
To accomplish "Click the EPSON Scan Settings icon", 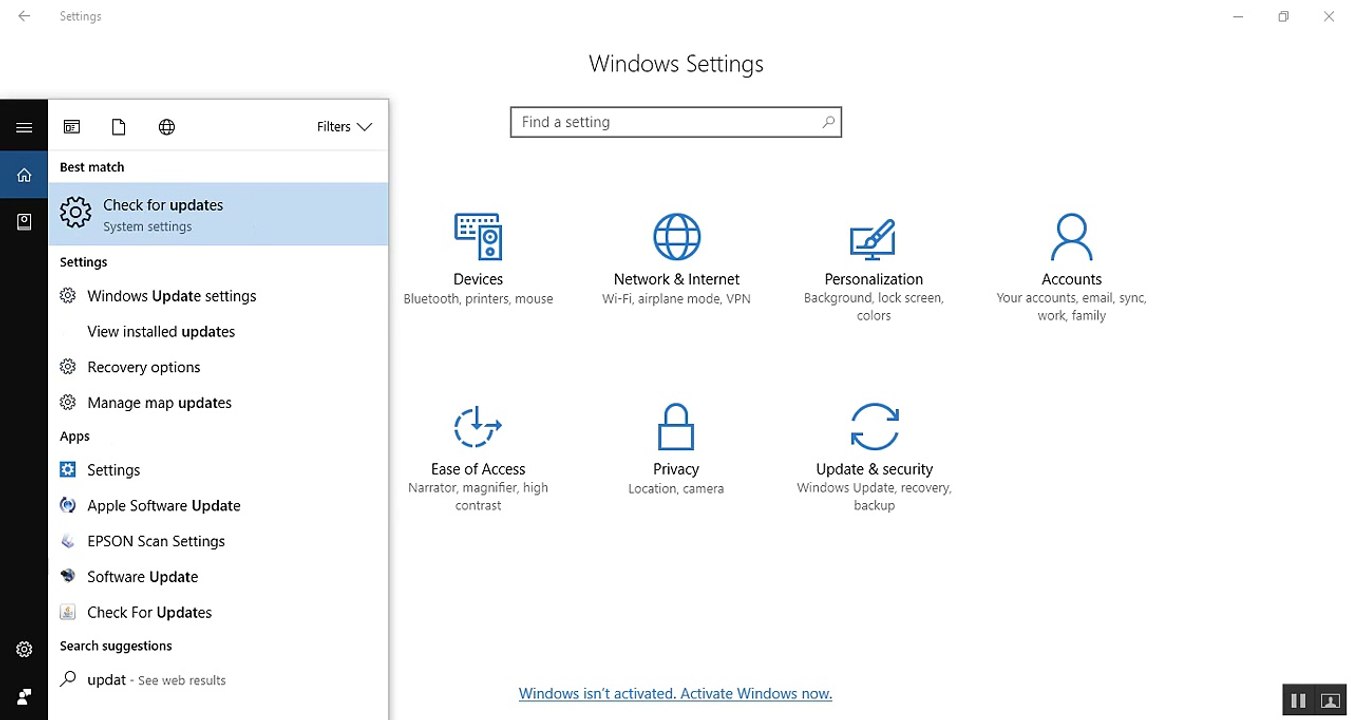I will tap(68, 541).
